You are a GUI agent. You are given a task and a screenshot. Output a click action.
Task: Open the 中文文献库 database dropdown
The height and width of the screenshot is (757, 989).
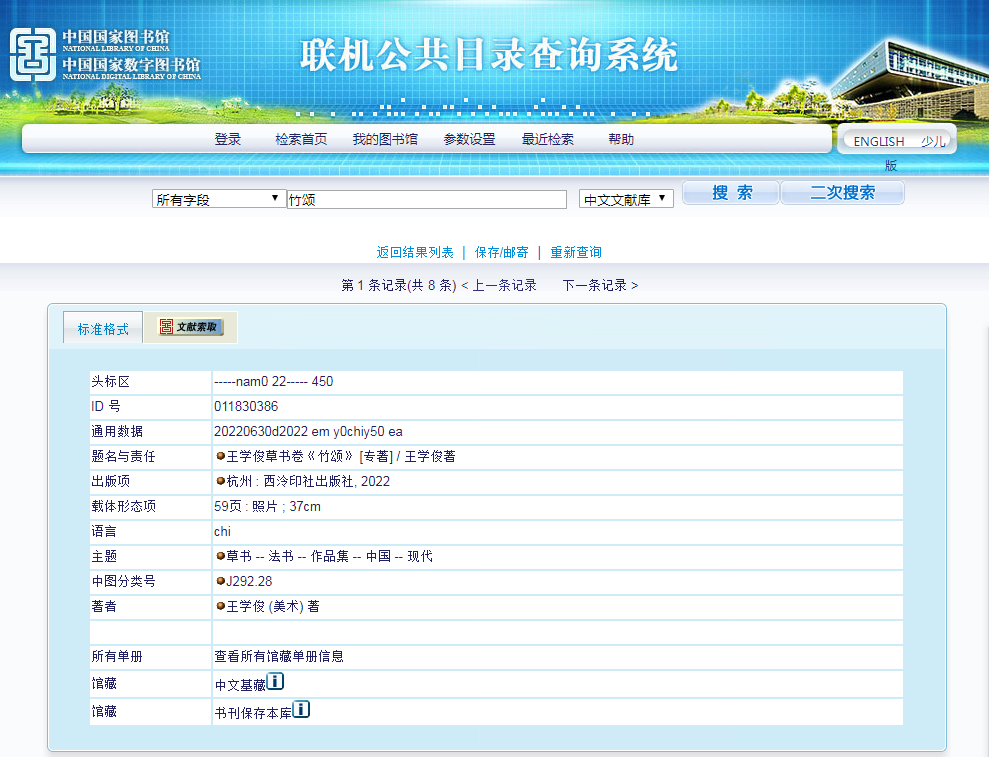tap(625, 199)
